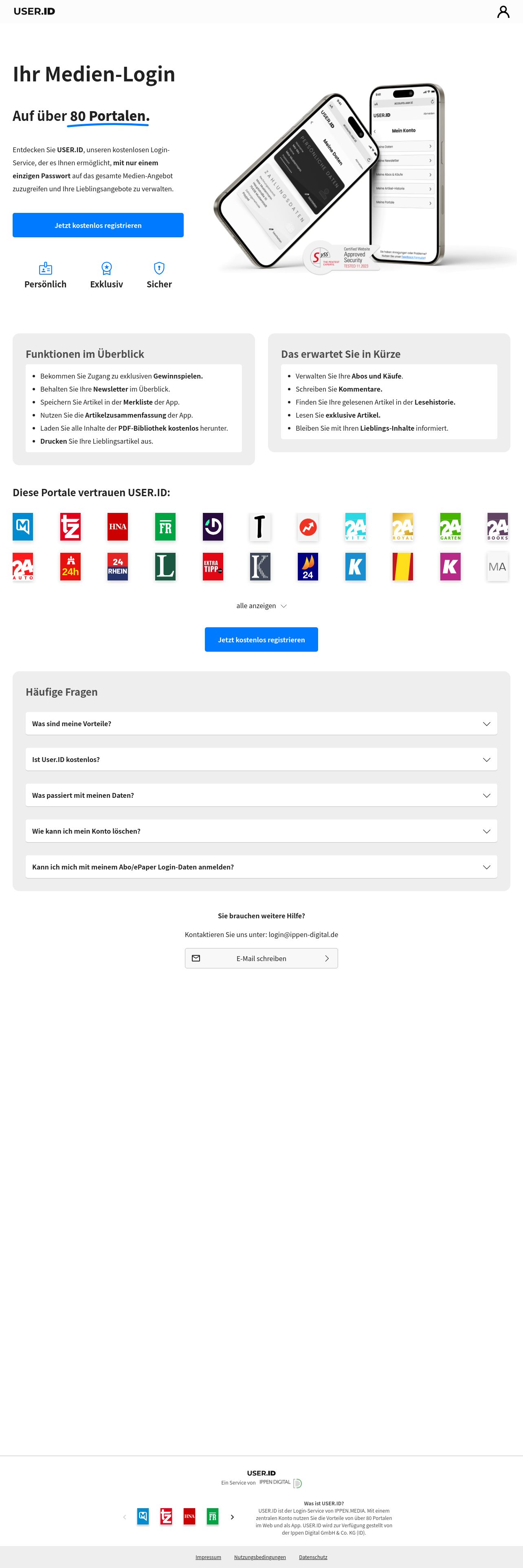Select the HNA portal logo

click(117, 527)
